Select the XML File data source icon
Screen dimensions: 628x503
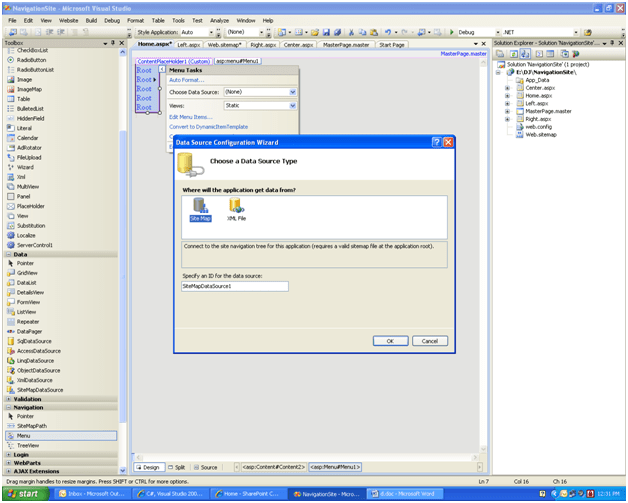(236, 208)
